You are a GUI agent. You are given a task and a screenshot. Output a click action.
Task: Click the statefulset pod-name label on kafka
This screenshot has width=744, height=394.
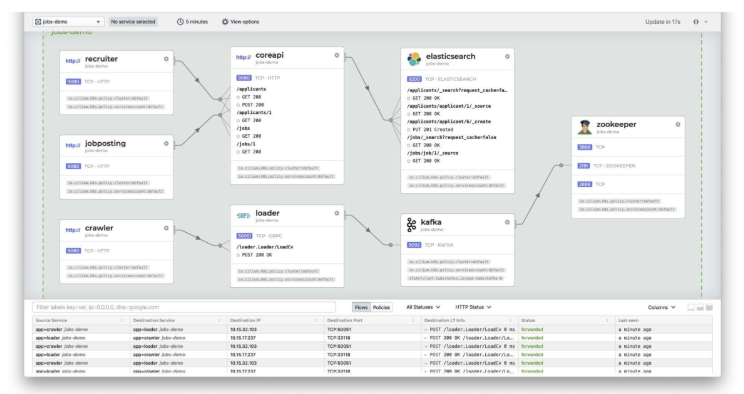[456, 278]
